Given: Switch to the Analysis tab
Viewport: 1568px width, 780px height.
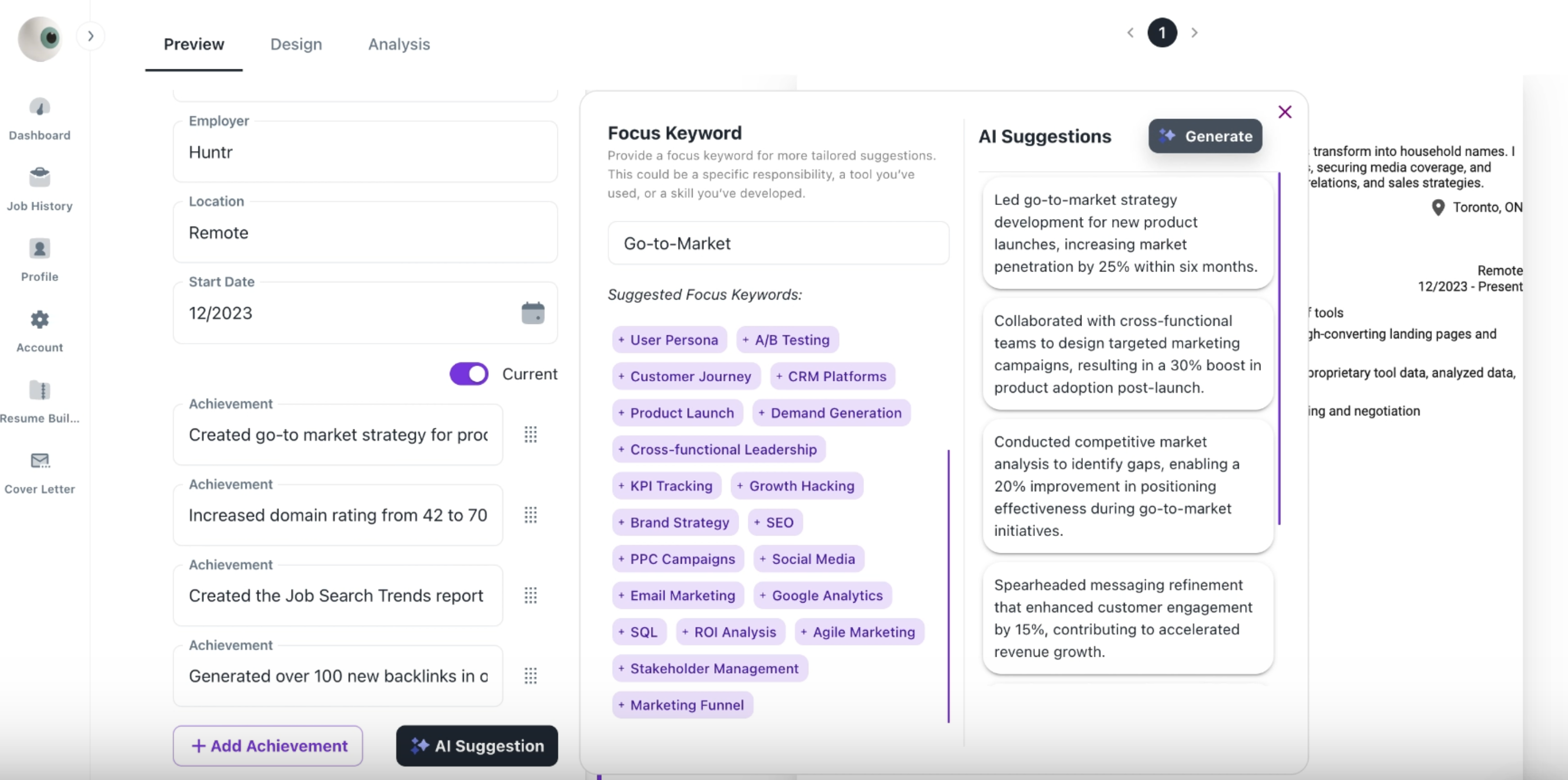Looking at the screenshot, I should [398, 44].
